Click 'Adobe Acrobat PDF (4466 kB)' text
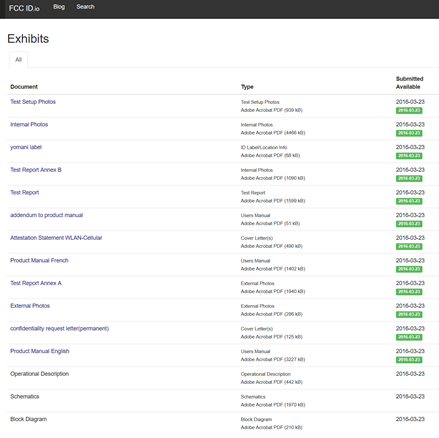The height and width of the screenshot is (438, 439). pos(273,133)
